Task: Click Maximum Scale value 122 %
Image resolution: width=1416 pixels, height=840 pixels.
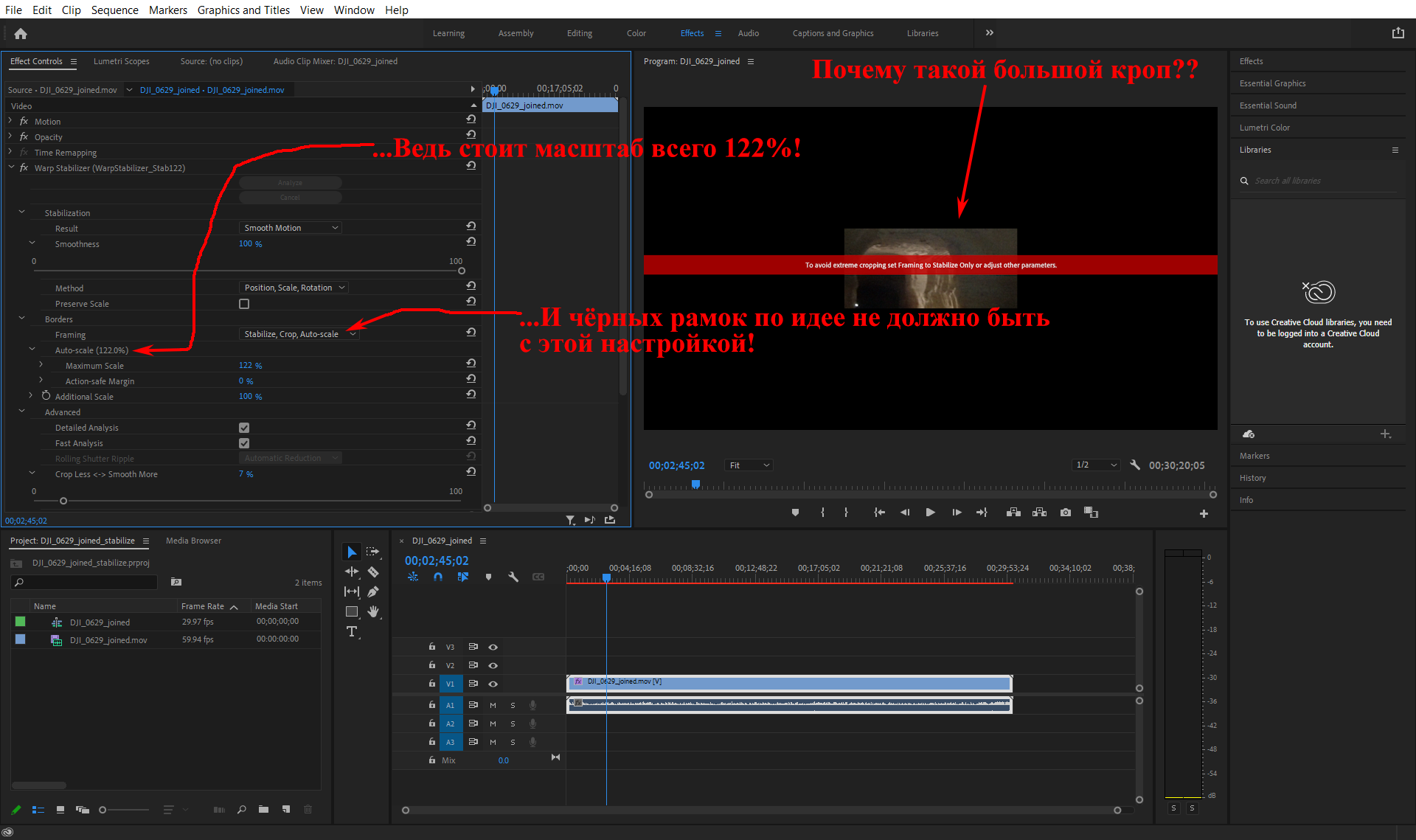Action: [x=250, y=366]
